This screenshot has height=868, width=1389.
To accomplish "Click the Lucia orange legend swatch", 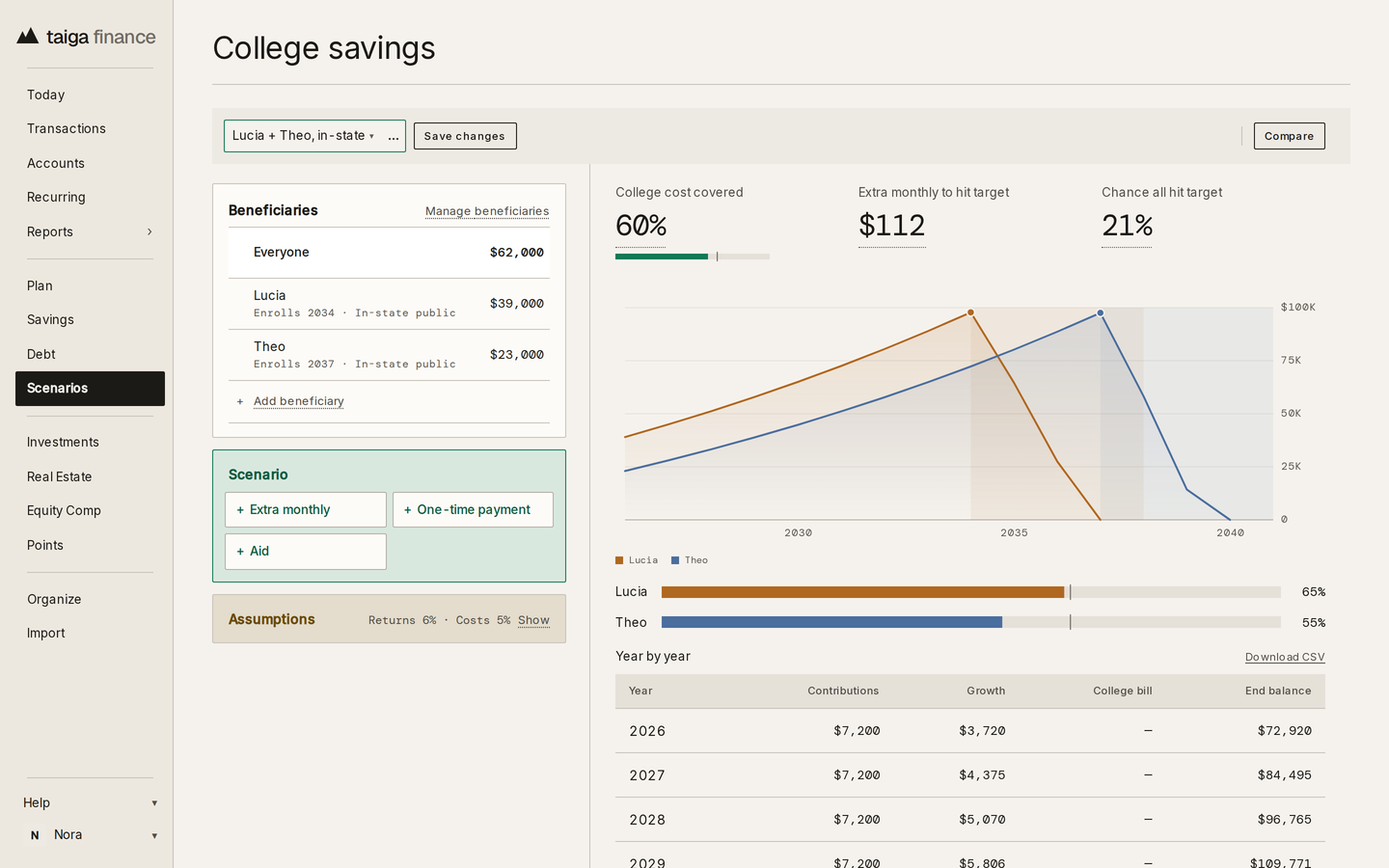I will click(x=619, y=560).
